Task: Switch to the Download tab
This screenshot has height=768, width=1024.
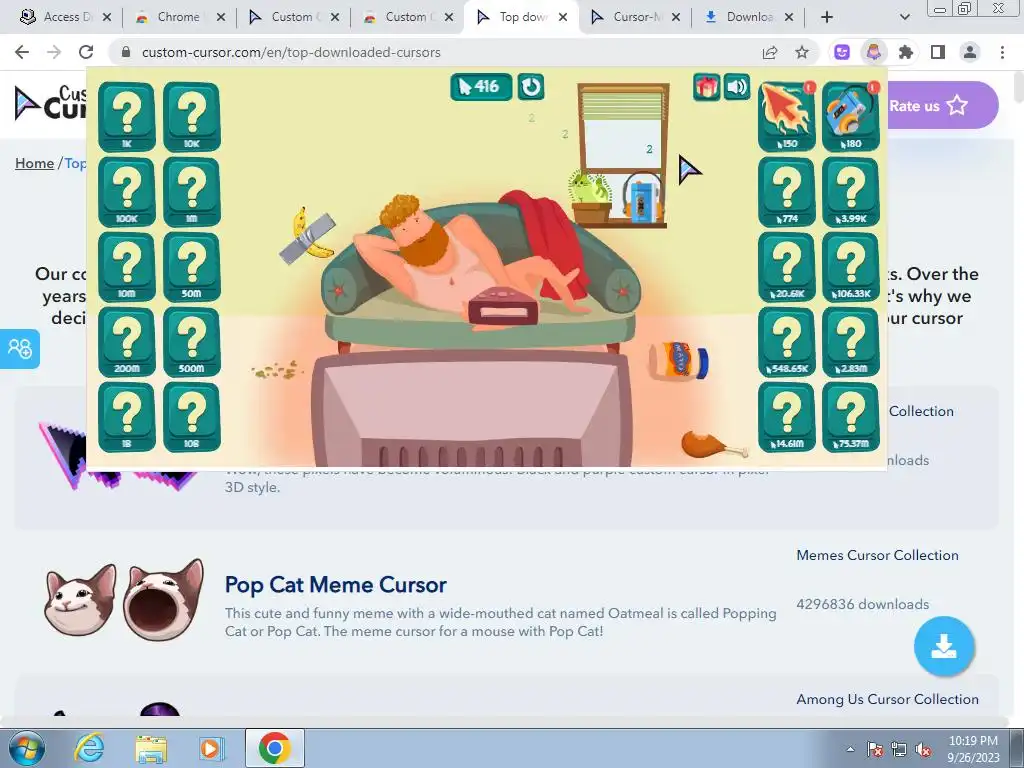Action: pyautogui.click(x=748, y=17)
